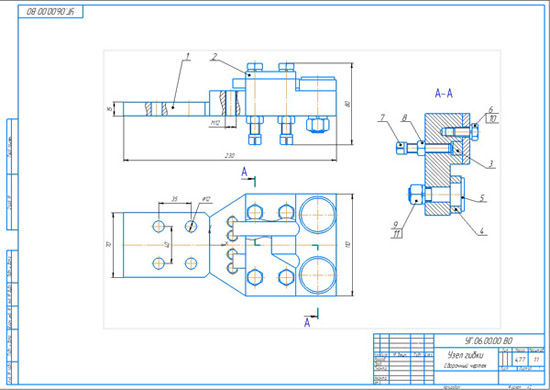This screenshot has height=390, width=550.
Task: Click callout number 1 on the front view
Action: click(x=188, y=56)
